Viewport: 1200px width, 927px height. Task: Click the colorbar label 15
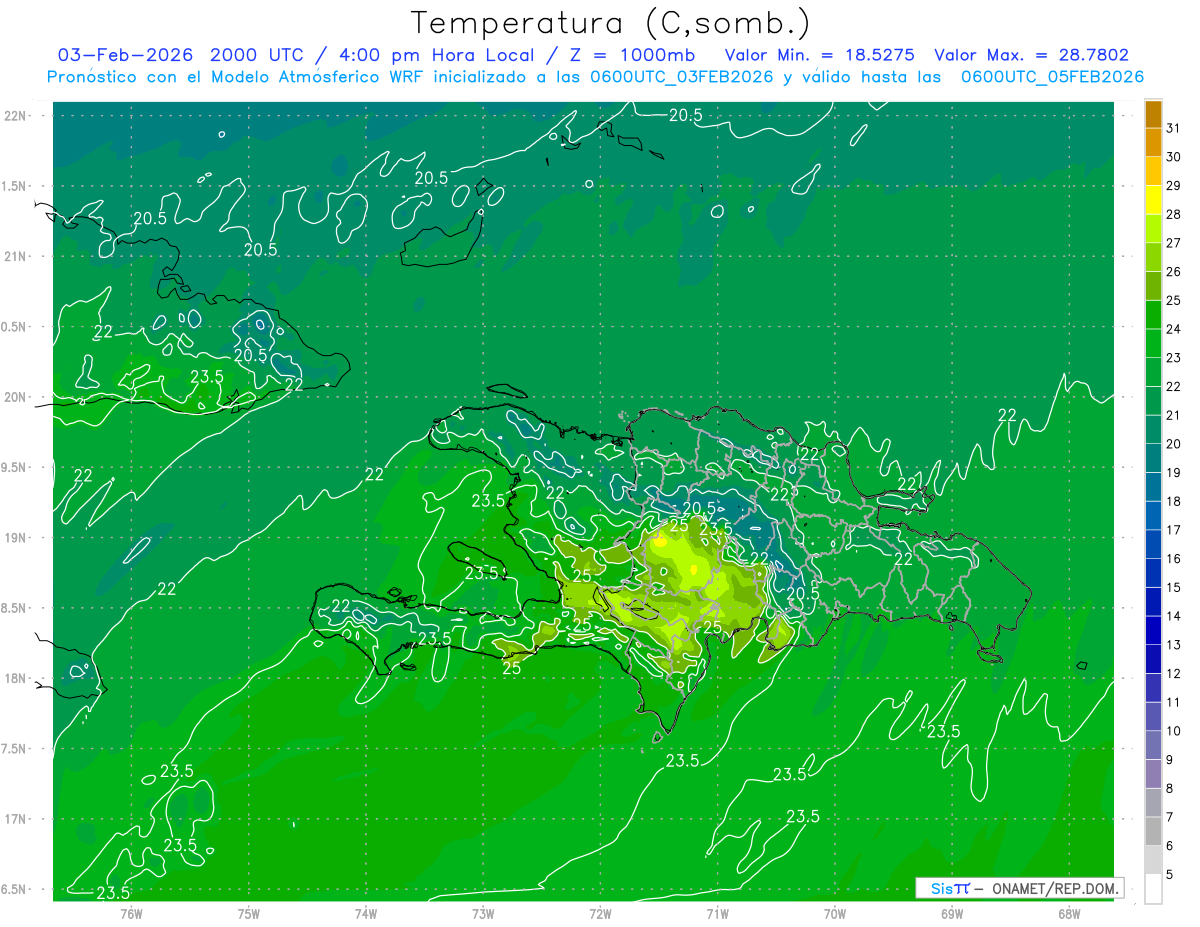(1173, 587)
